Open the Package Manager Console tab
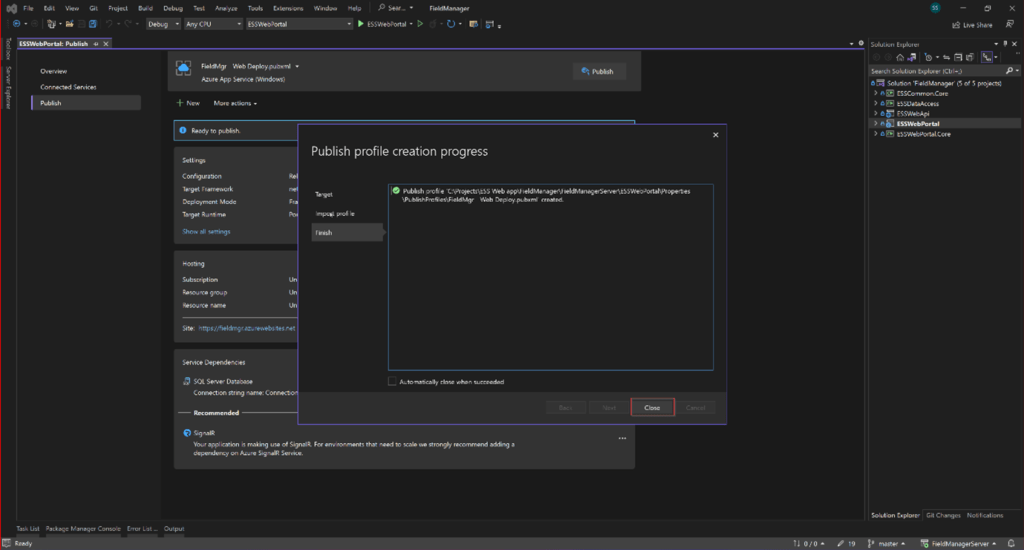 83,528
